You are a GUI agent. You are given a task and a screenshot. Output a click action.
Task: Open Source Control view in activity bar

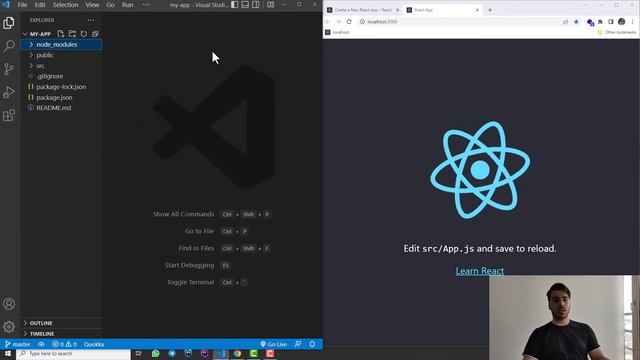click(9, 69)
